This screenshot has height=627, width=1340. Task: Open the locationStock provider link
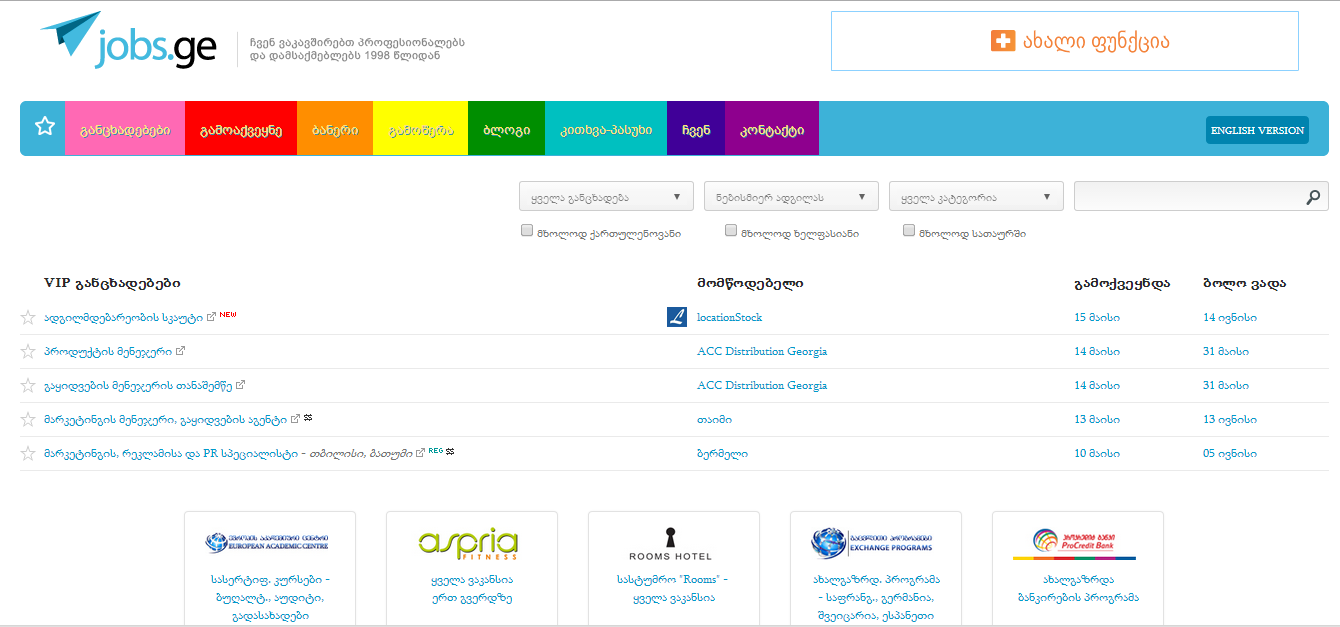[729, 318]
